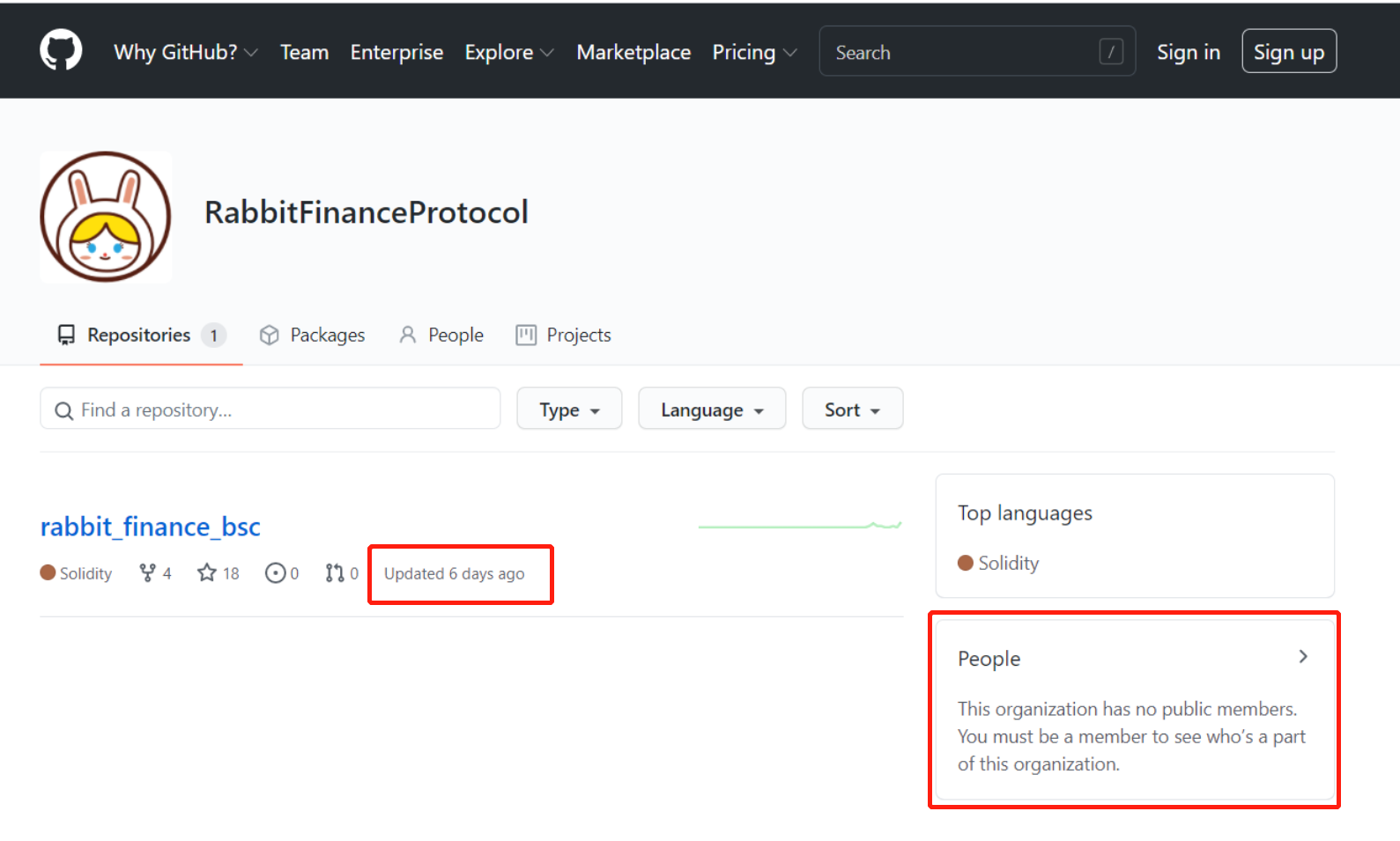This screenshot has width=1400, height=841.
Task: Click the slash shortcut key icon in search
Action: click(1111, 52)
